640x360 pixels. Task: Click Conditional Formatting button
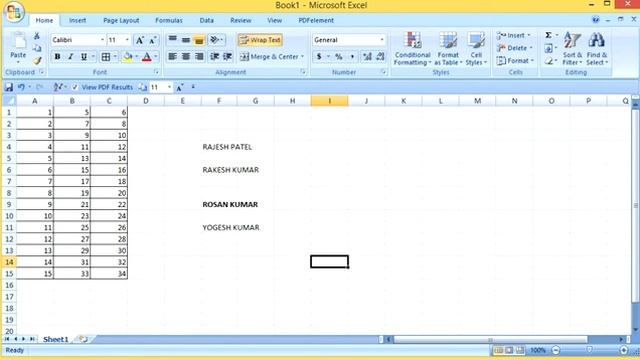pyautogui.click(x=413, y=49)
